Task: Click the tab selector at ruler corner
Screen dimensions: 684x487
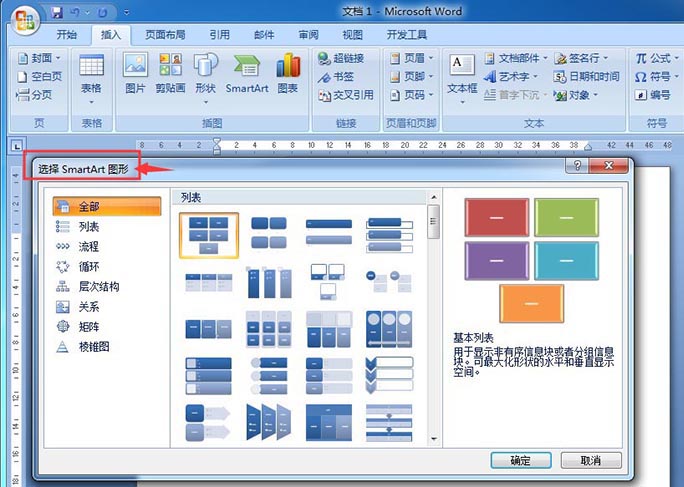Action: click(x=17, y=146)
